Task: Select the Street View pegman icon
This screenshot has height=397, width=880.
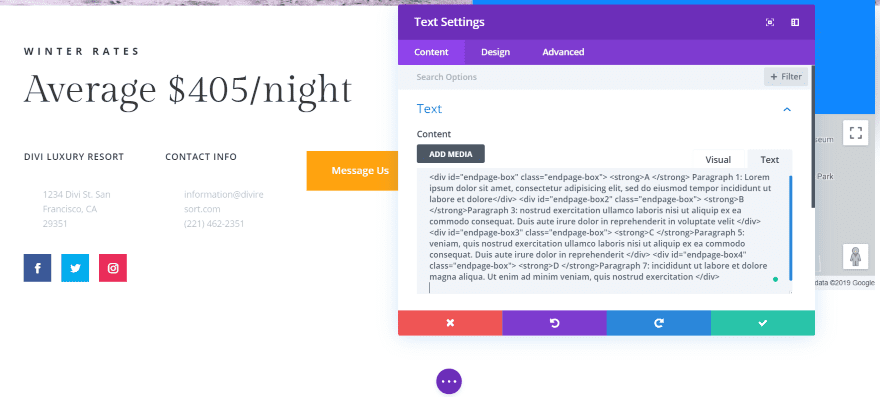Action: pyautogui.click(x=855, y=257)
